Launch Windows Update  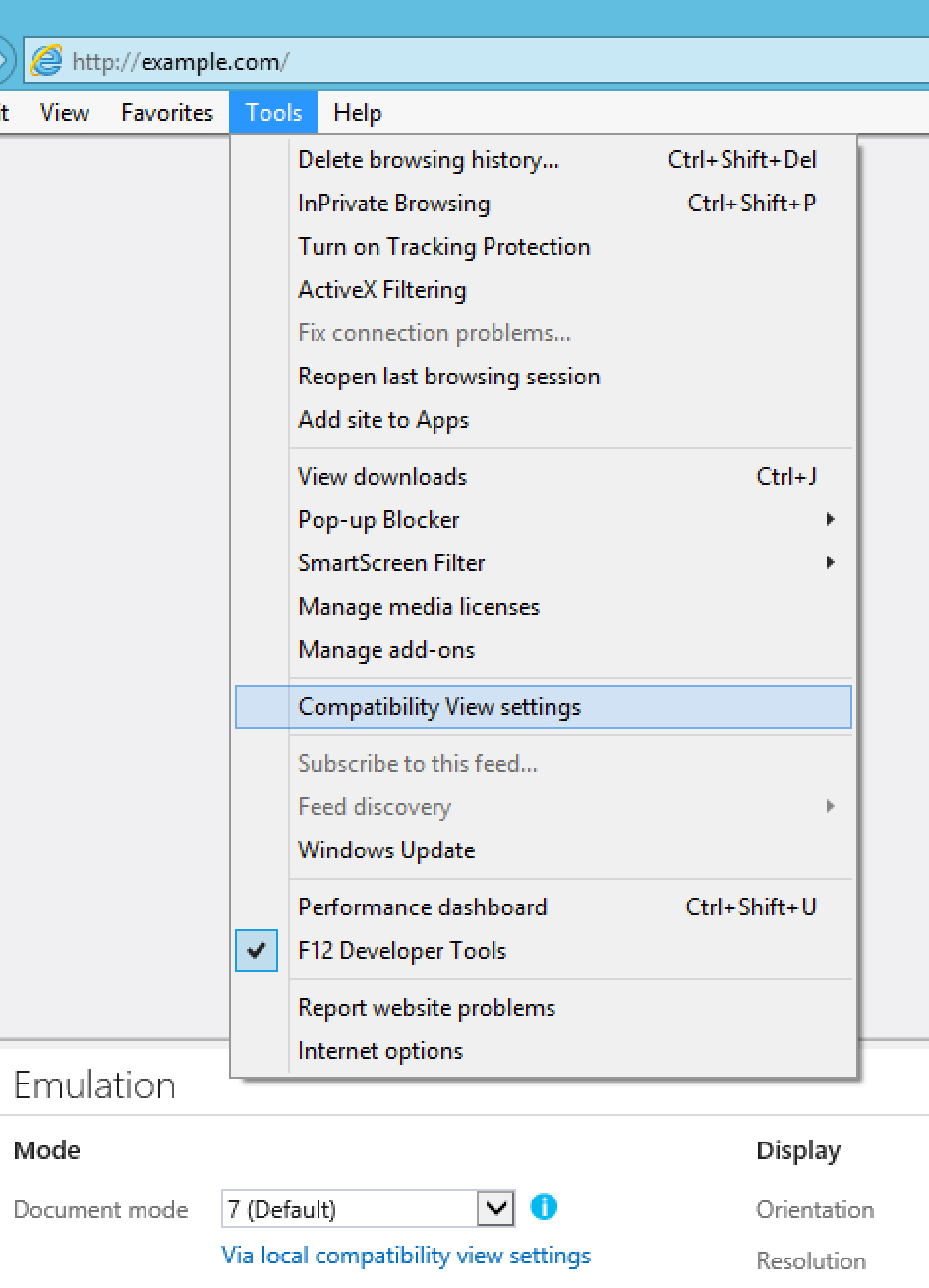click(x=386, y=849)
